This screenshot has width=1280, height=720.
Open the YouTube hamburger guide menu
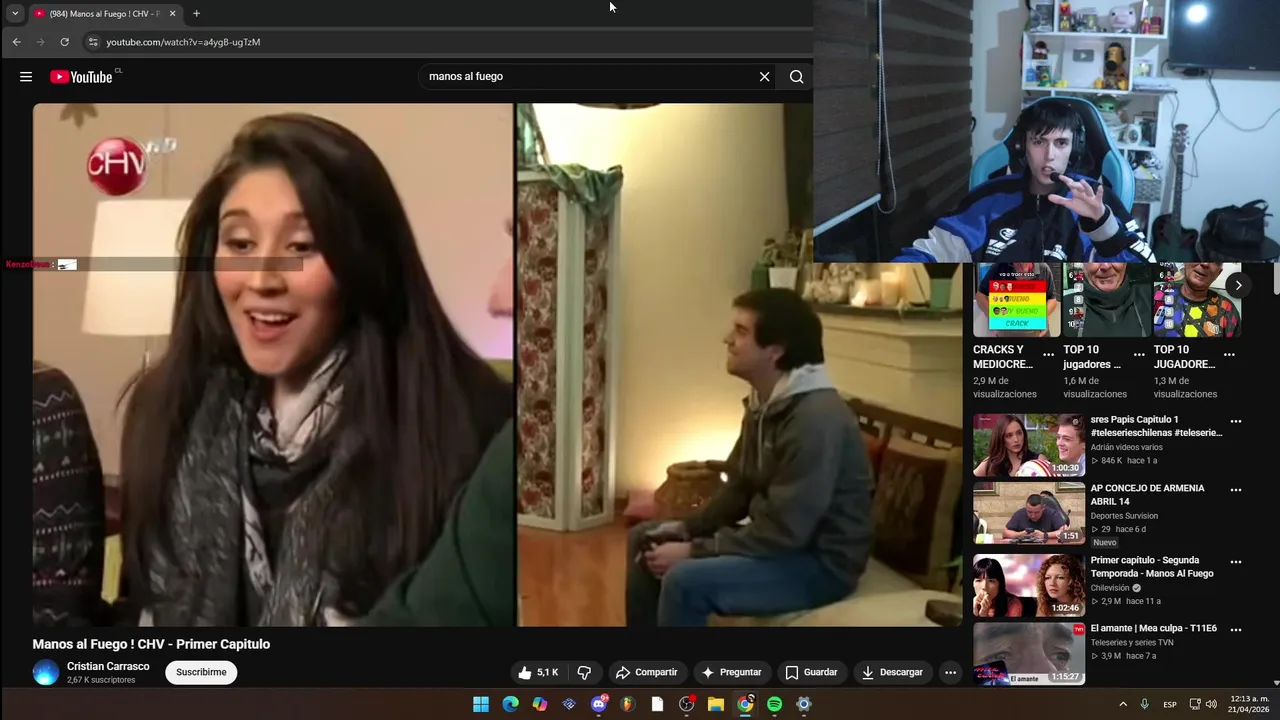[x=26, y=77]
